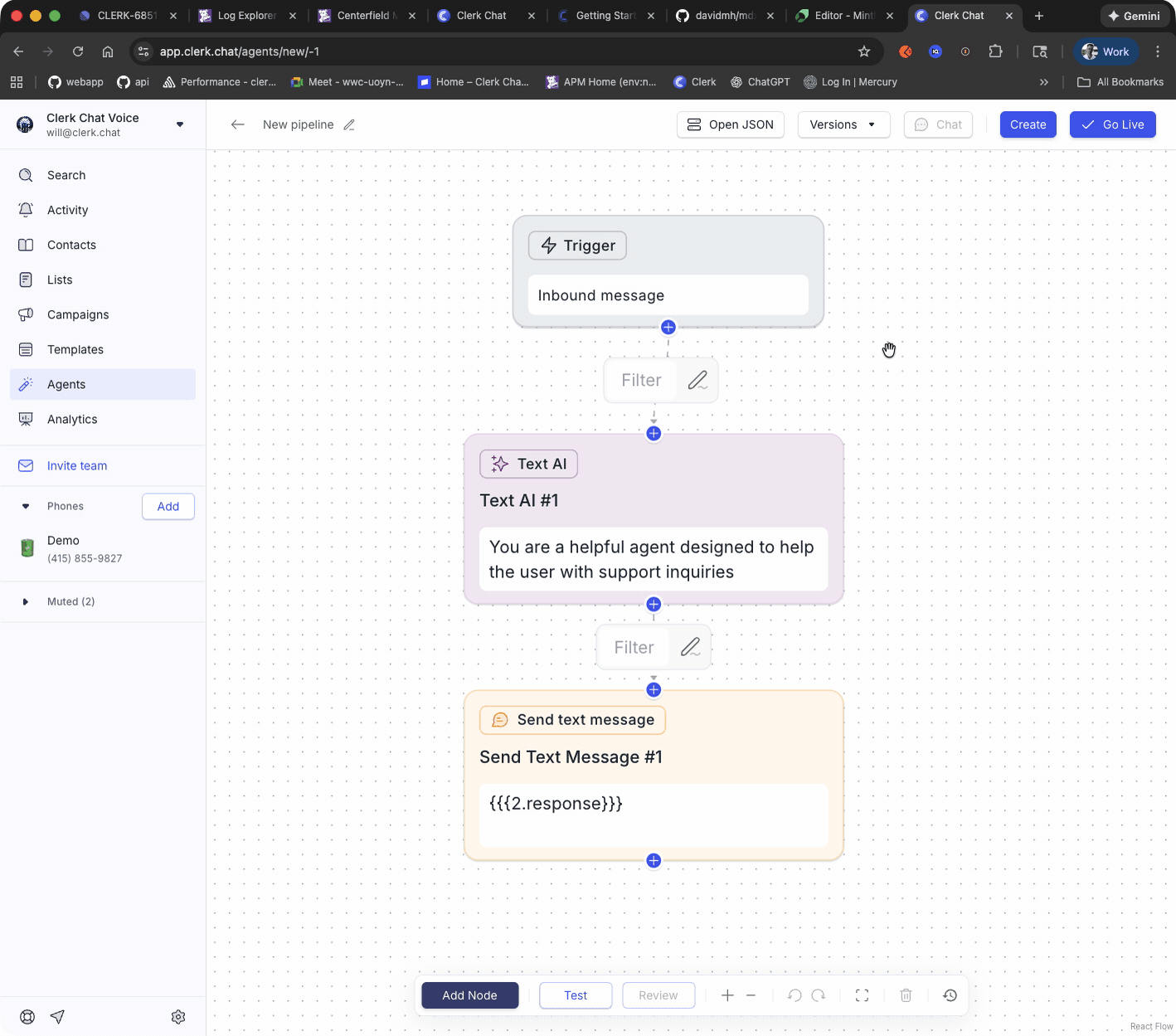Image resolution: width=1176 pixels, height=1036 pixels.
Task: Select the Demo phone line
Action: coord(103,548)
